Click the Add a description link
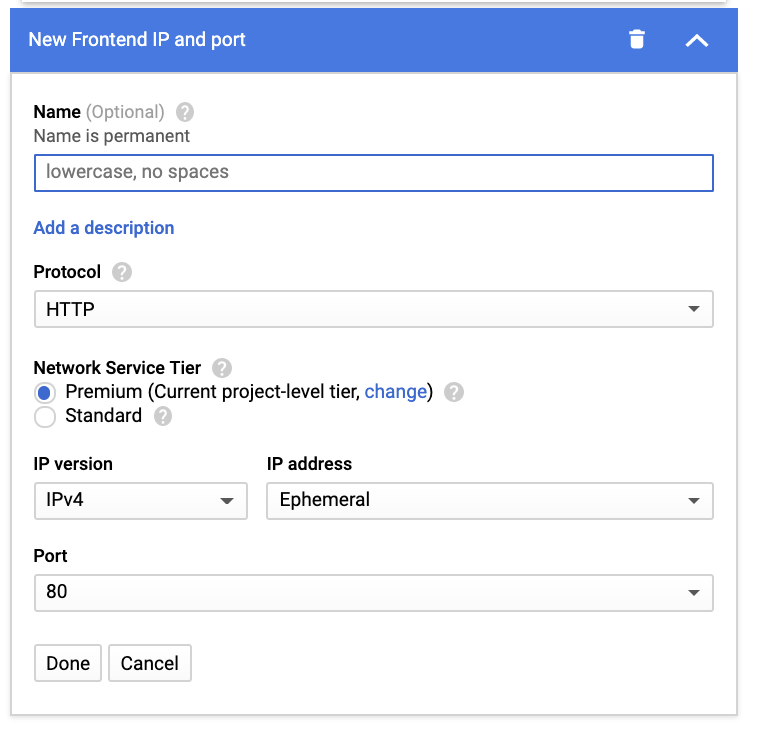764x732 pixels. click(x=104, y=228)
